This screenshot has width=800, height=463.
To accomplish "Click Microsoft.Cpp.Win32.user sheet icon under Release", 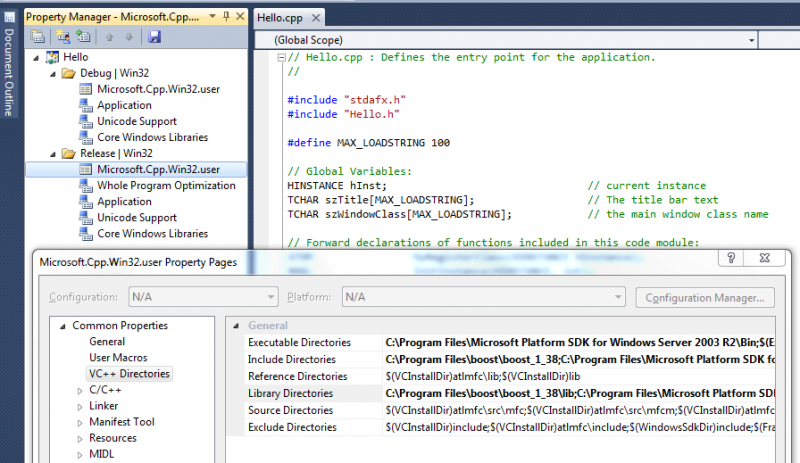I will tap(85, 169).
